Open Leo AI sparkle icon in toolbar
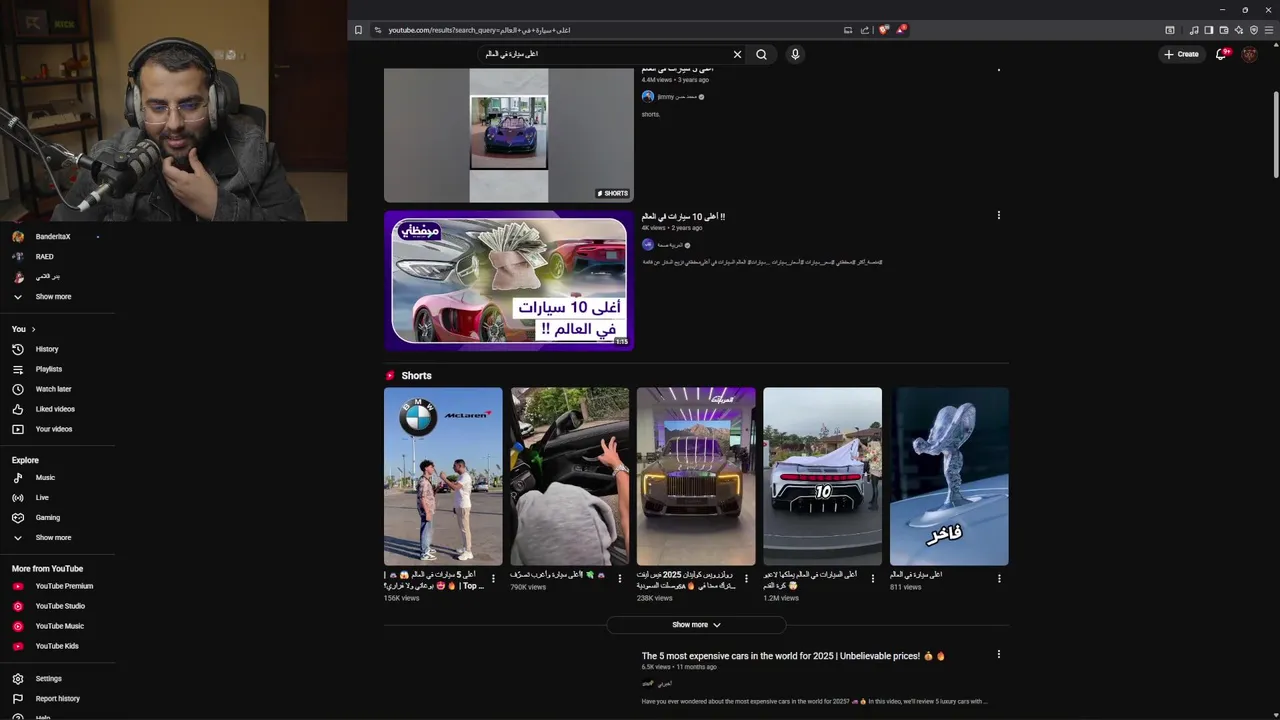 click(x=1239, y=30)
